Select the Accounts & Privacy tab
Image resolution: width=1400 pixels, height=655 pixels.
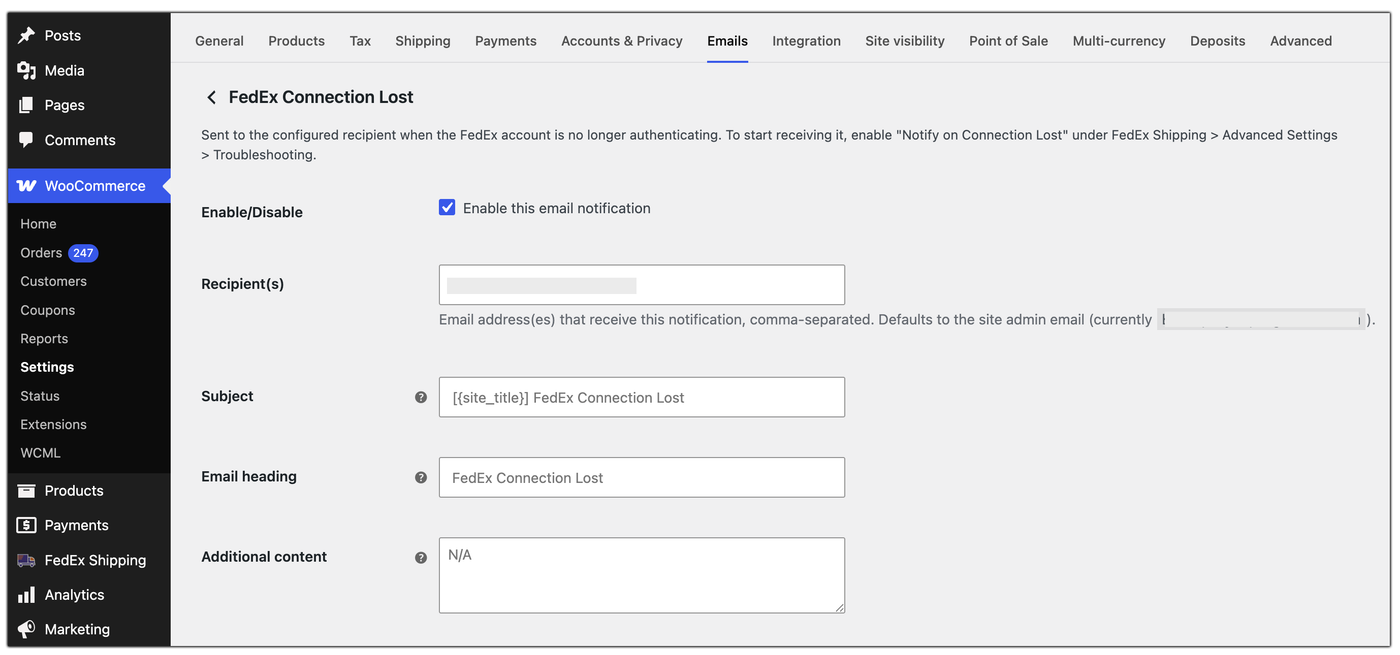pos(622,41)
